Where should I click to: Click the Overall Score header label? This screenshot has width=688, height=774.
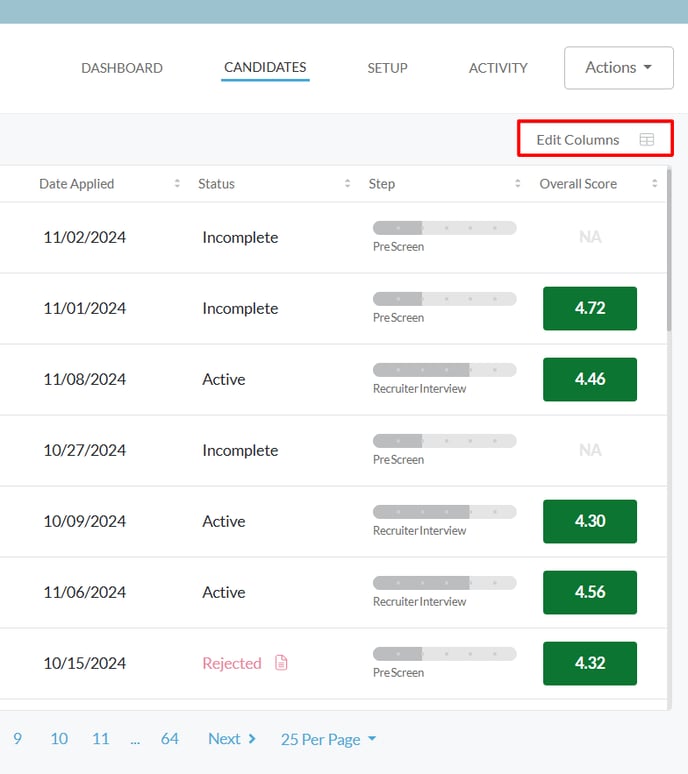pyautogui.click(x=578, y=184)
